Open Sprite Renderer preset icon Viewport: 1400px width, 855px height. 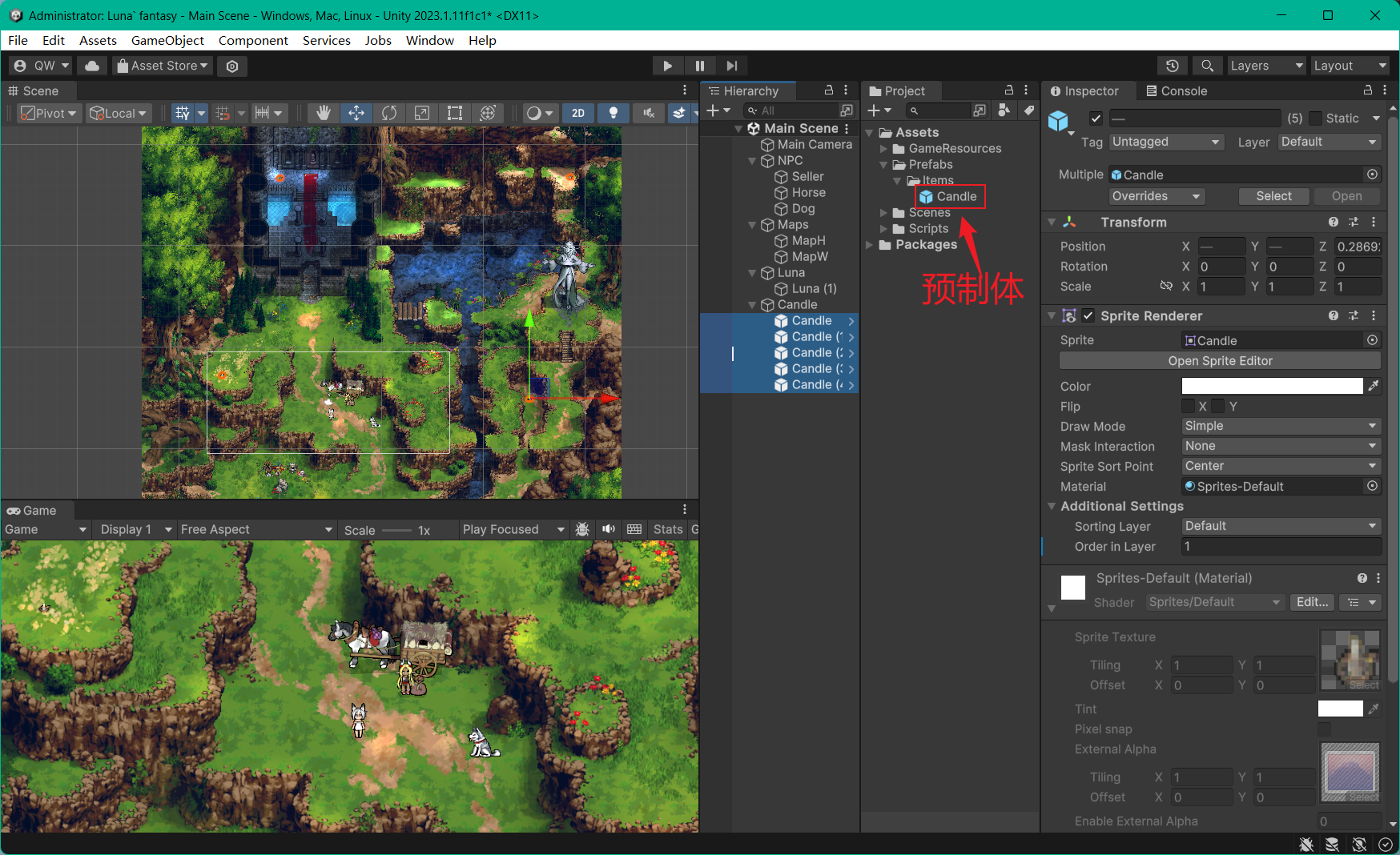point(1354,315)
